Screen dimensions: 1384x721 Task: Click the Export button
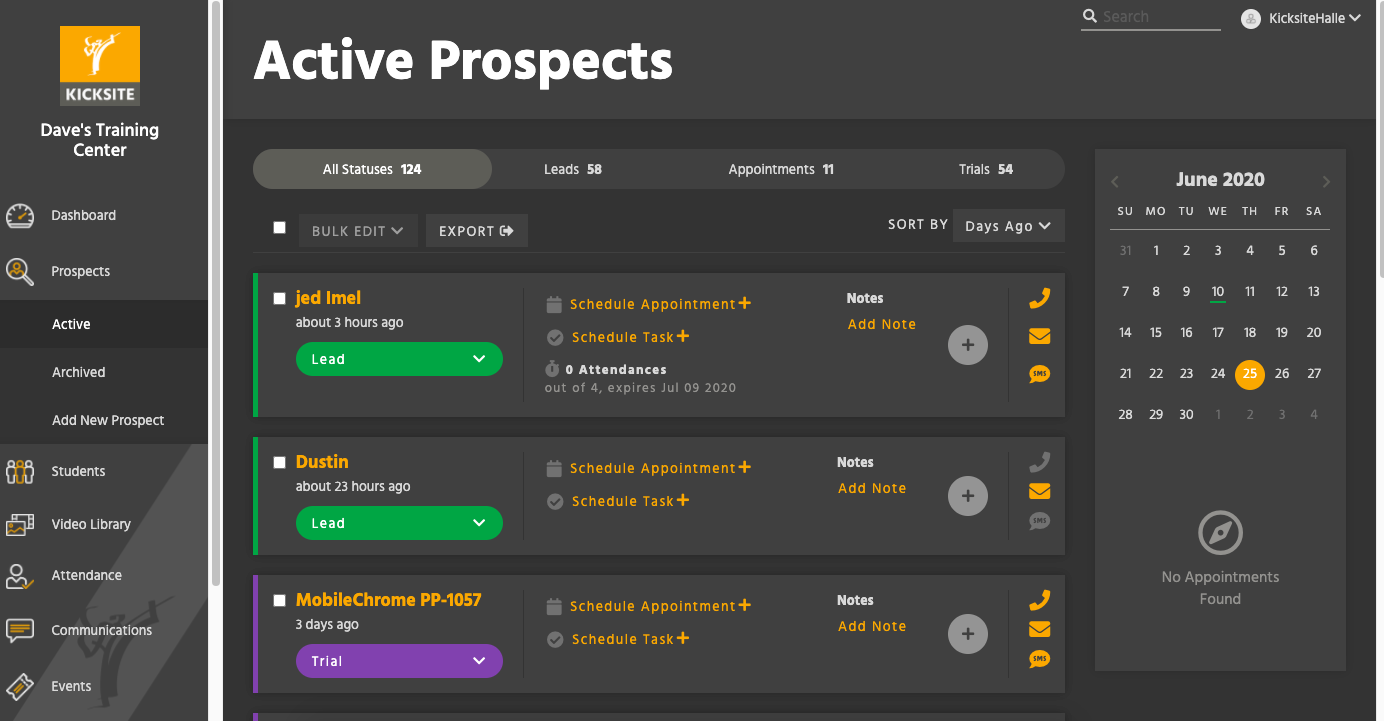(477, 231)
